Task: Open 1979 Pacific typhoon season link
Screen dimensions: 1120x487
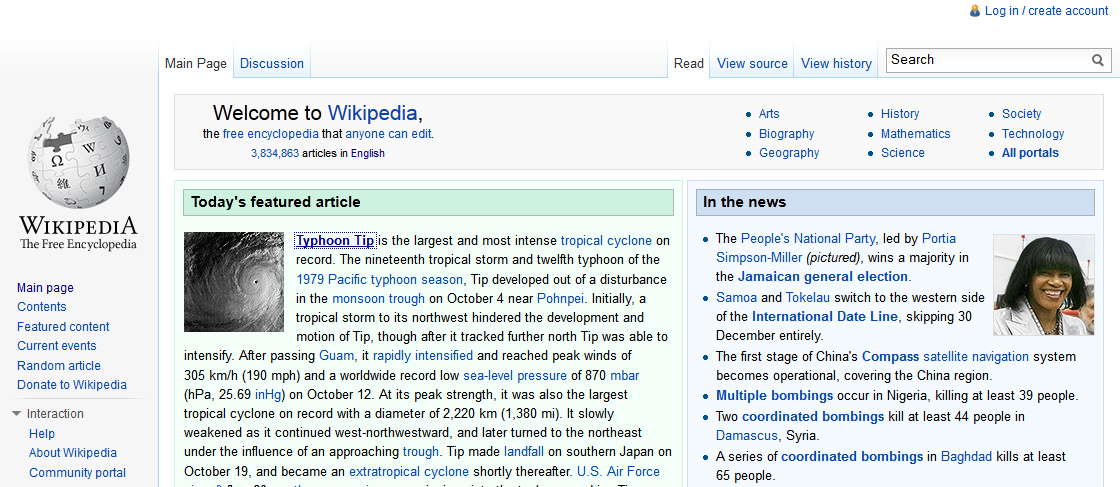Action: pyautogui.click(x=380, y=279)
